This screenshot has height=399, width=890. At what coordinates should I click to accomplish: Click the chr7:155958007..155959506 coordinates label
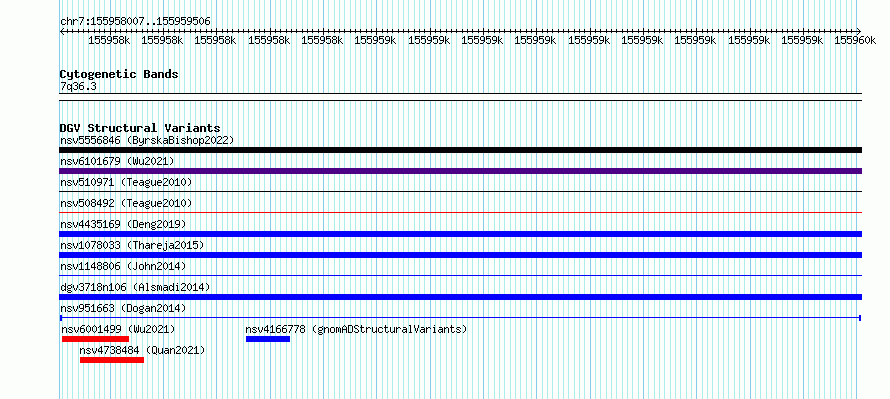(135, 21)
